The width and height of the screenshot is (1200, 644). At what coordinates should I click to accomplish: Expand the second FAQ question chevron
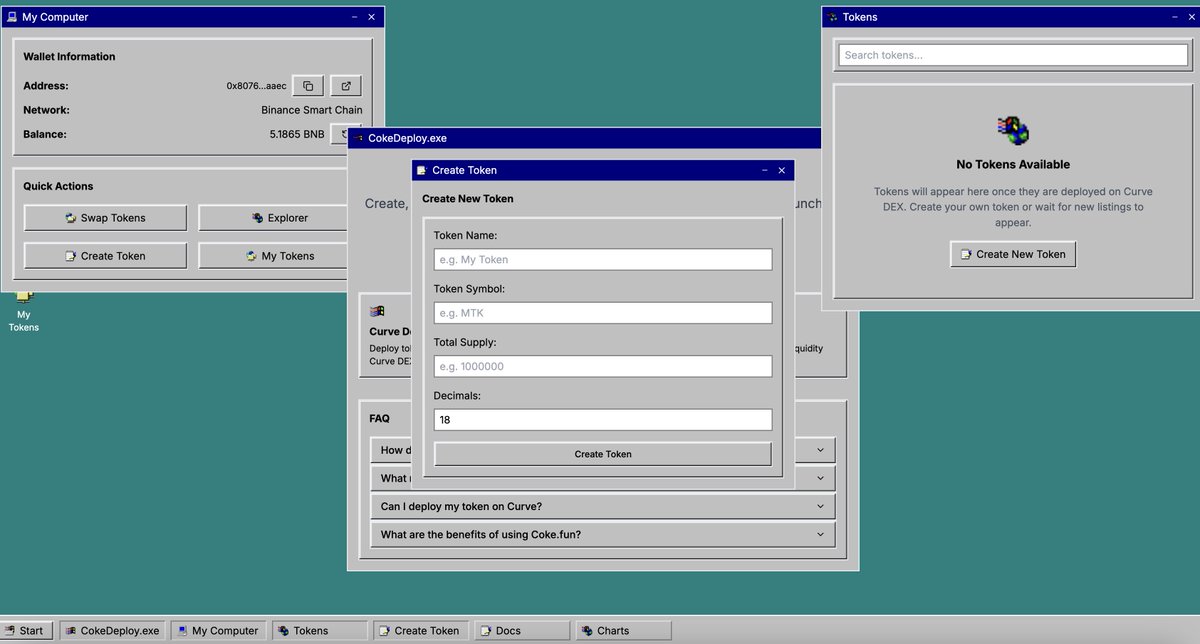pos(821,478)
